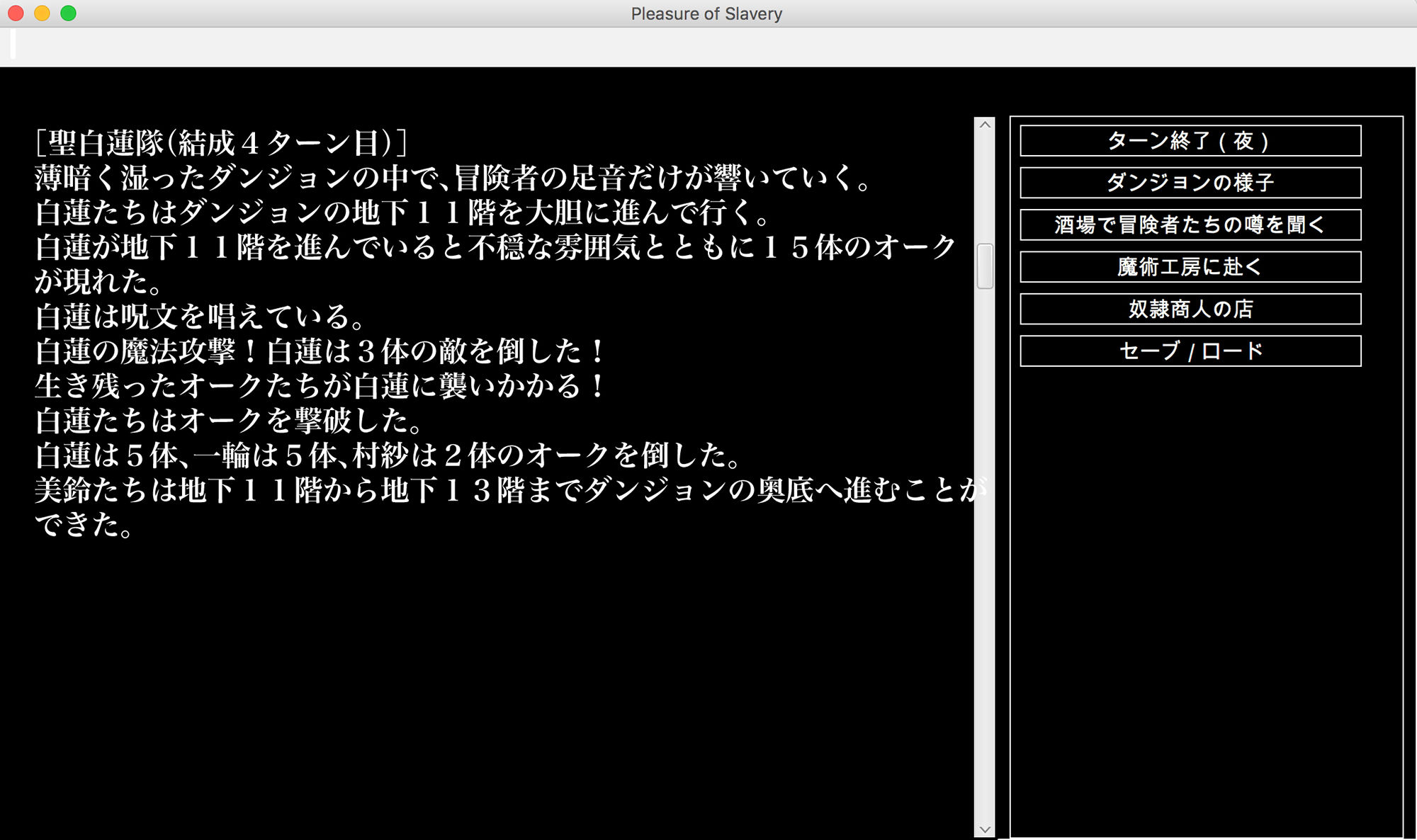The height and width of the screenshot is (840, 1417).
Task: Click the line 白蓮たちはオークを撃破した。
Action: (228, 421)
